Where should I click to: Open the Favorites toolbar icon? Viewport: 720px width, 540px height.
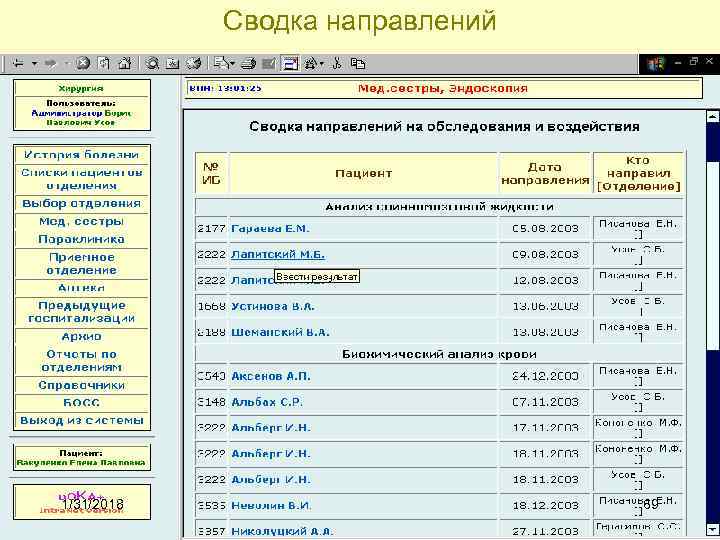173,63
